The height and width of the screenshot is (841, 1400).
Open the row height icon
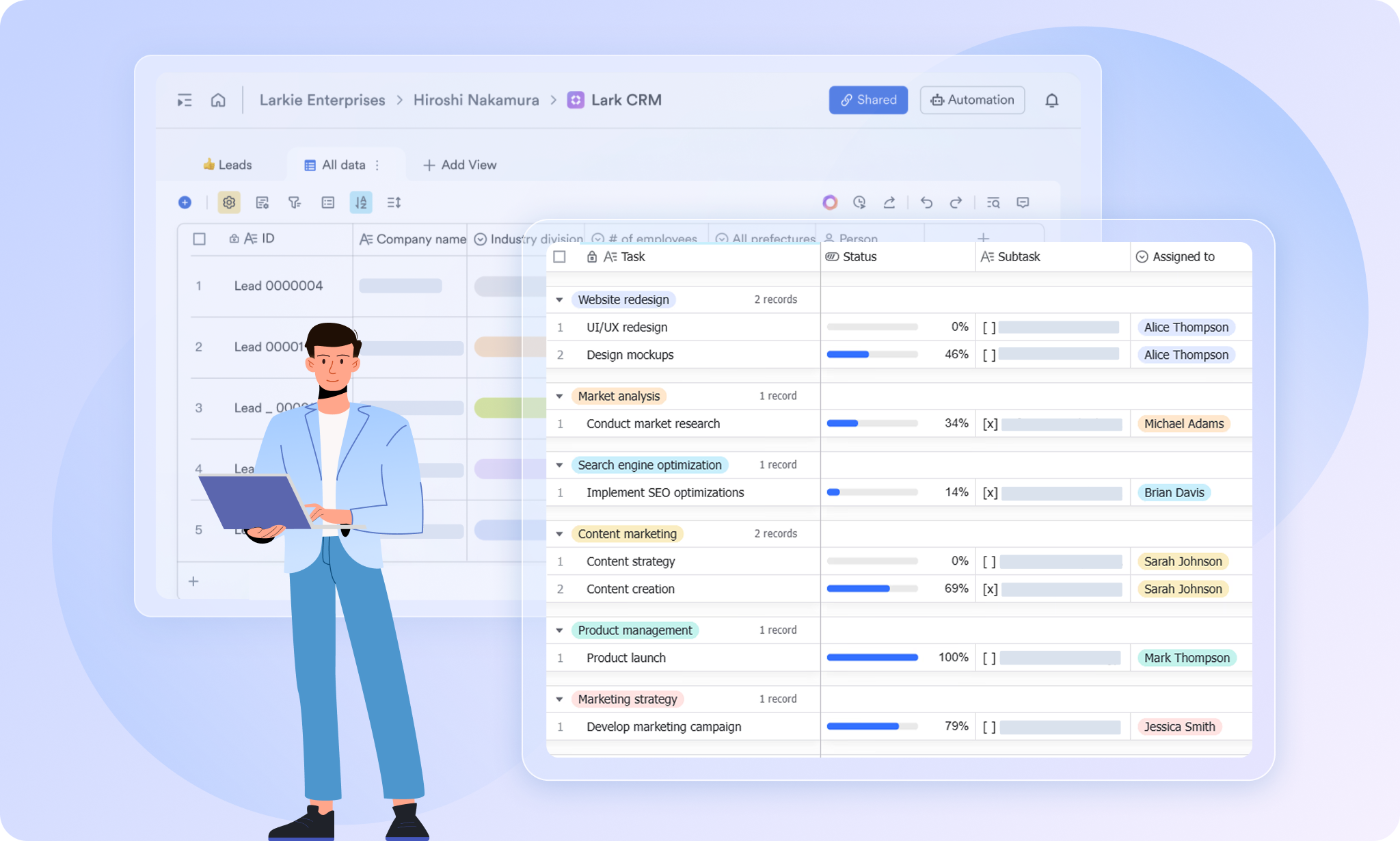394,202
